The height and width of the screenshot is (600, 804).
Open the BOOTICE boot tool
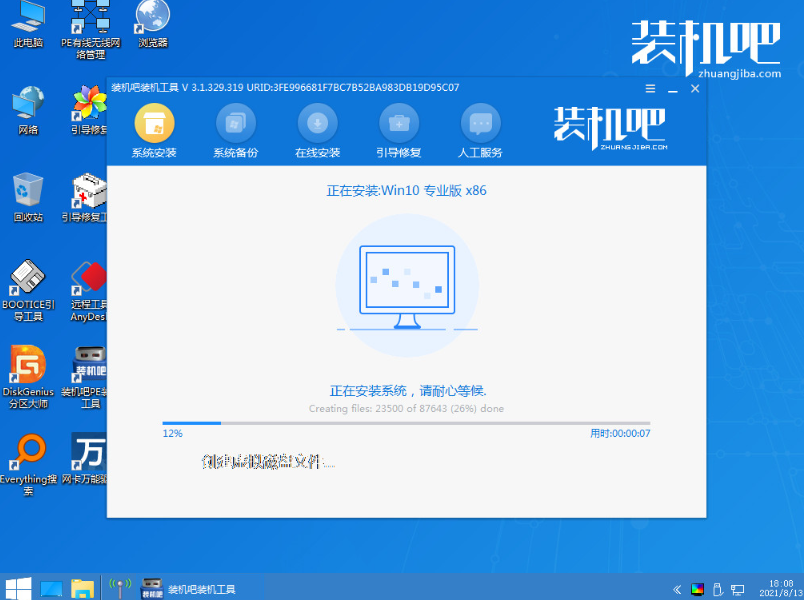[x=27, y=280]
